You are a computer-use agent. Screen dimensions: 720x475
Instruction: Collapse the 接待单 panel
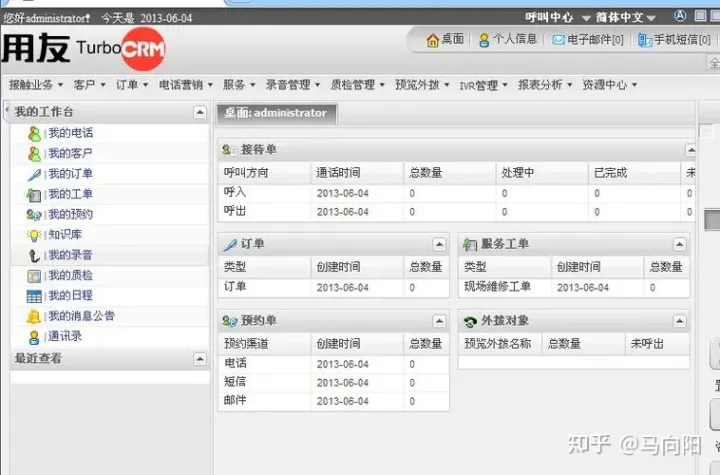pyautogui.click(x=691, y=150)
